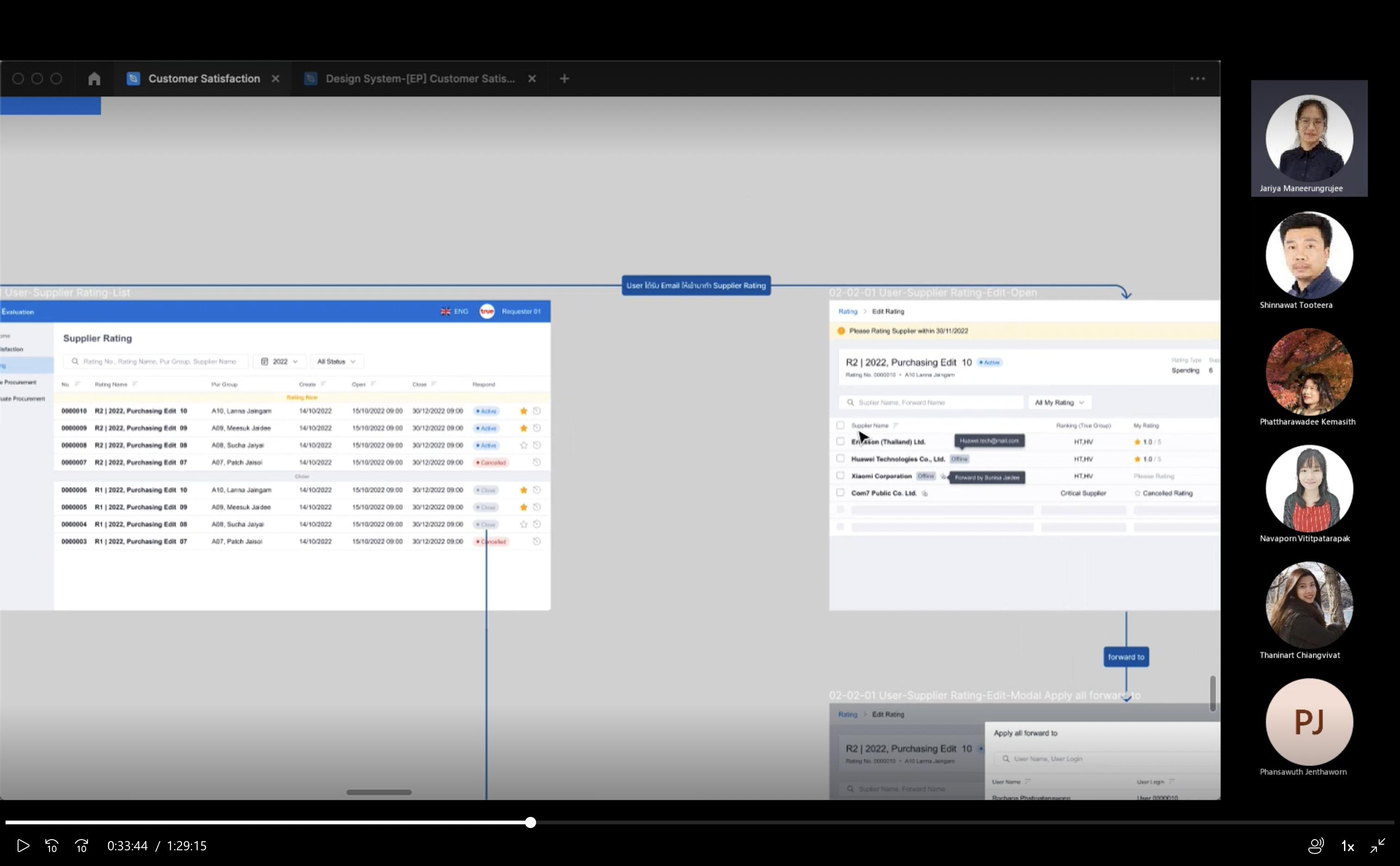This screenshot has width=1400, height=866.
Task: Check the Xiaomi Corporation checkbox
Action: coord(841,476)
